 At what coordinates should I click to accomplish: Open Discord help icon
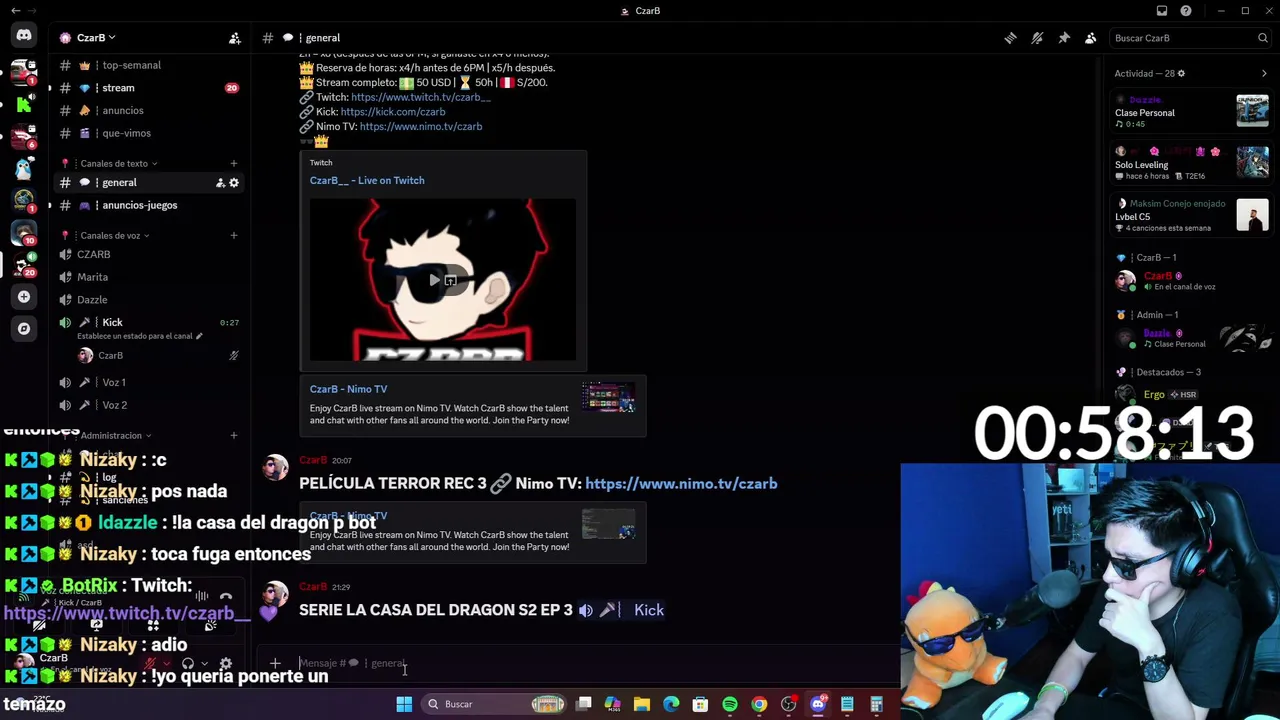(1186, 11)
